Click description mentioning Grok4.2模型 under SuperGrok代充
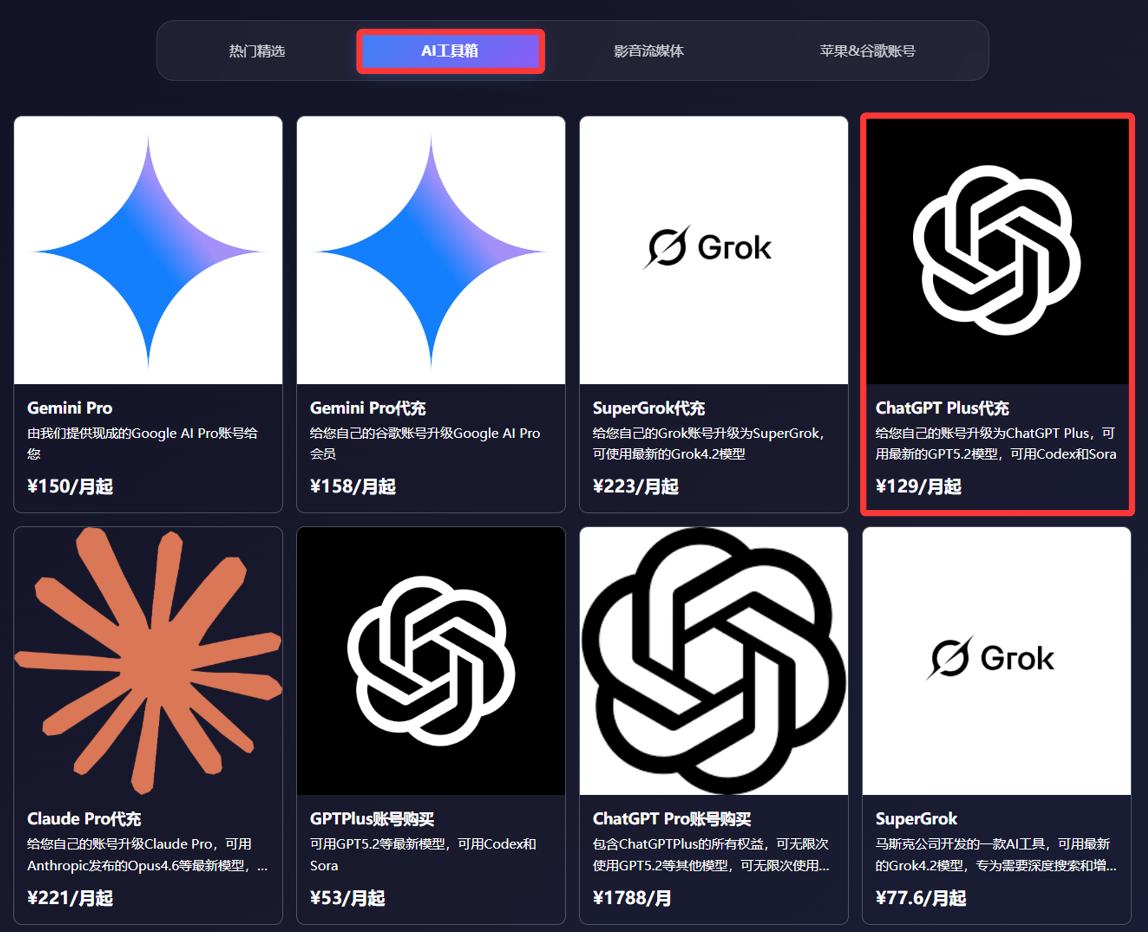The image size is (1148, 932). pos(709,444)
